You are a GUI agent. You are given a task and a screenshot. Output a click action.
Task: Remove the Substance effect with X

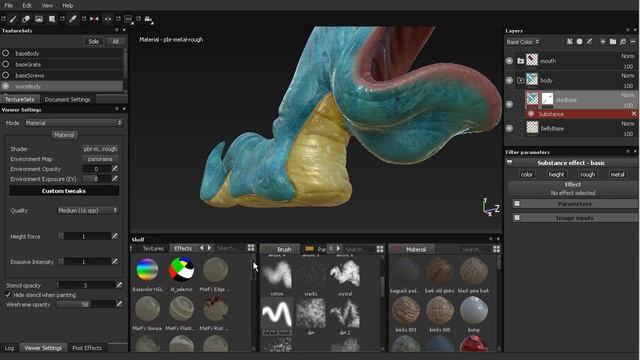click(x=633, y=114)
